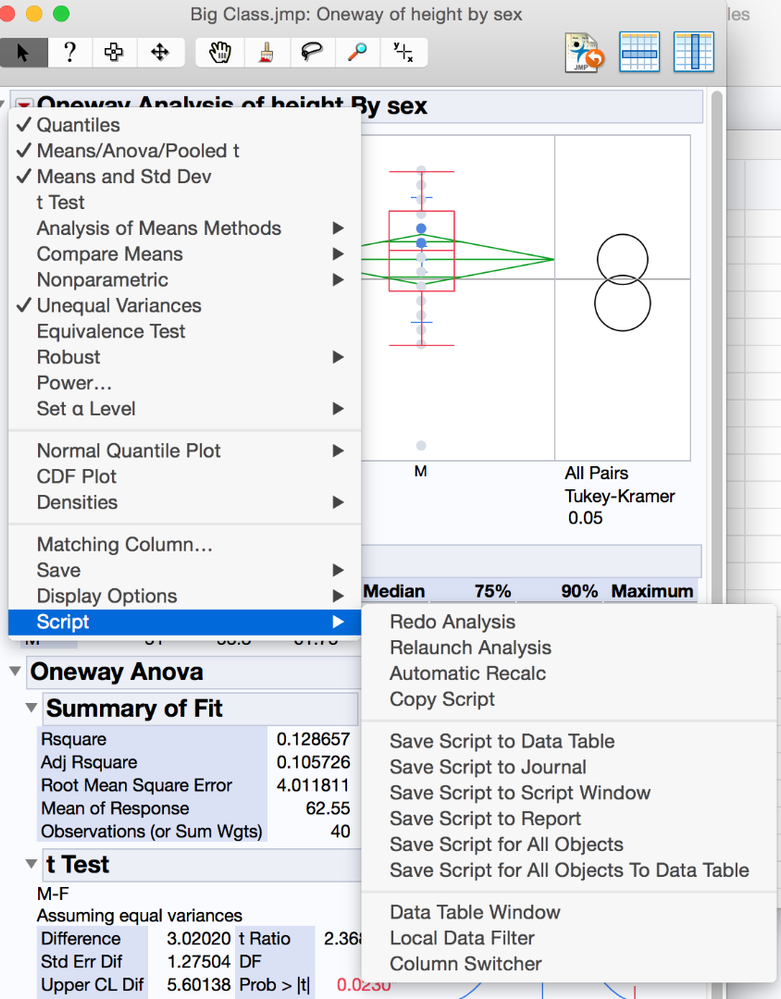
Task: Choose Equivalence Test menu item
Action: pyautogui.click(x=185, y=331)
